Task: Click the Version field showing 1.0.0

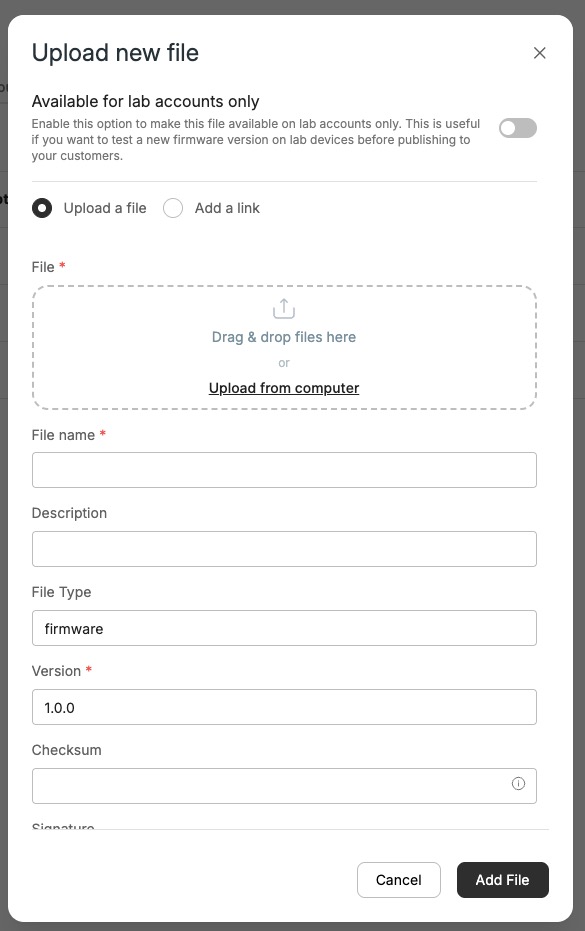Action: click(x=284, y=707)
